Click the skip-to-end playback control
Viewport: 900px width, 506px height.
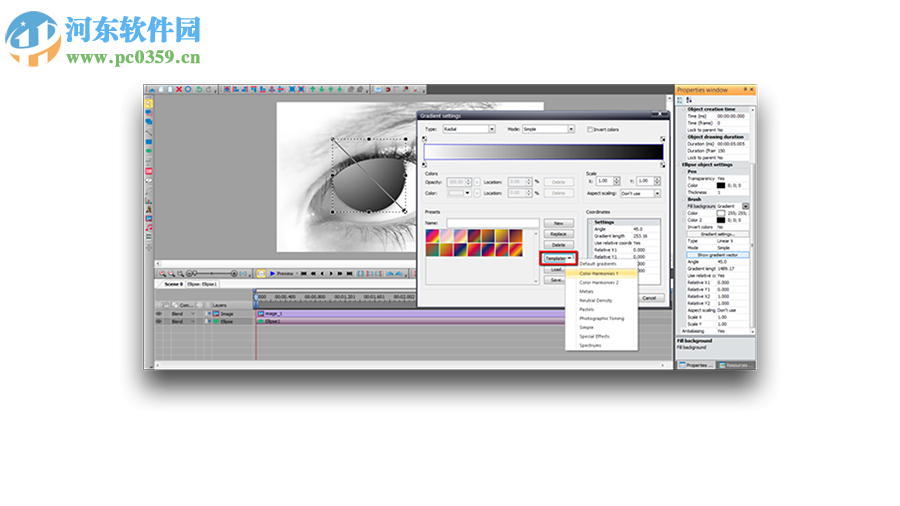pos(349,274)
